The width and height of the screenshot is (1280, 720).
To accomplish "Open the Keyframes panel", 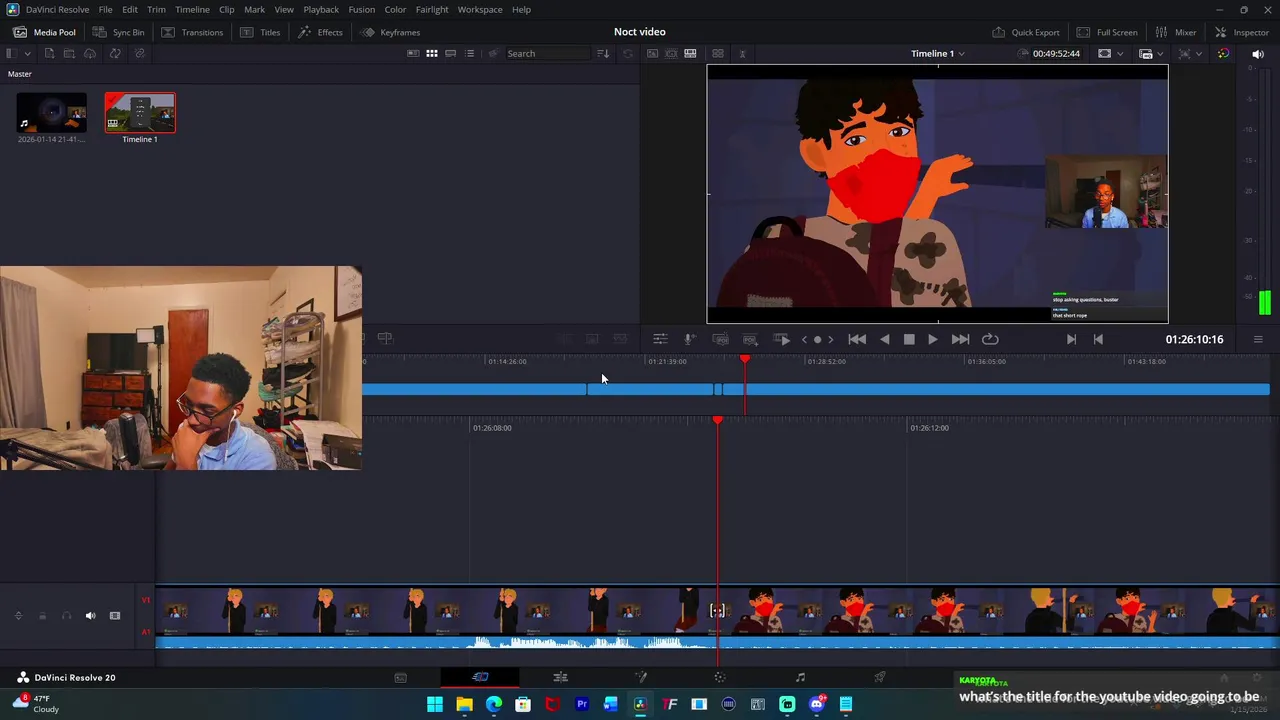I will tap(390, 32).
